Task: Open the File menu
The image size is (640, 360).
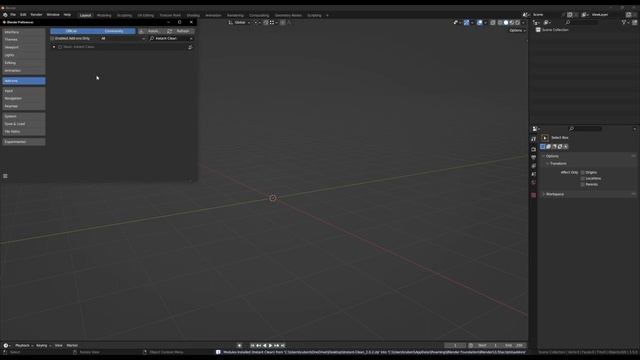Action: (13, 15)
